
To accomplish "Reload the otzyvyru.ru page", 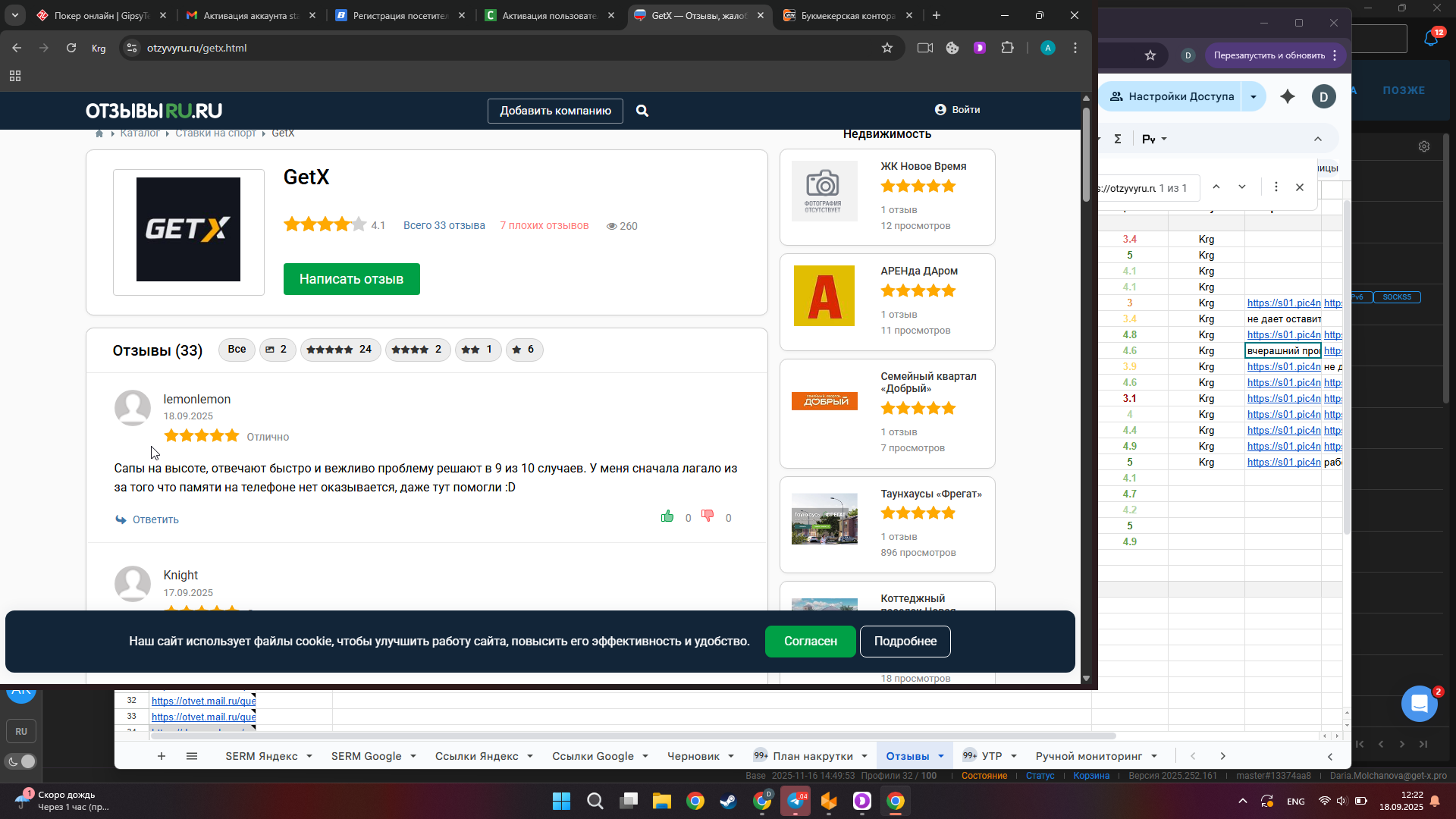I will tap(71, 48).
